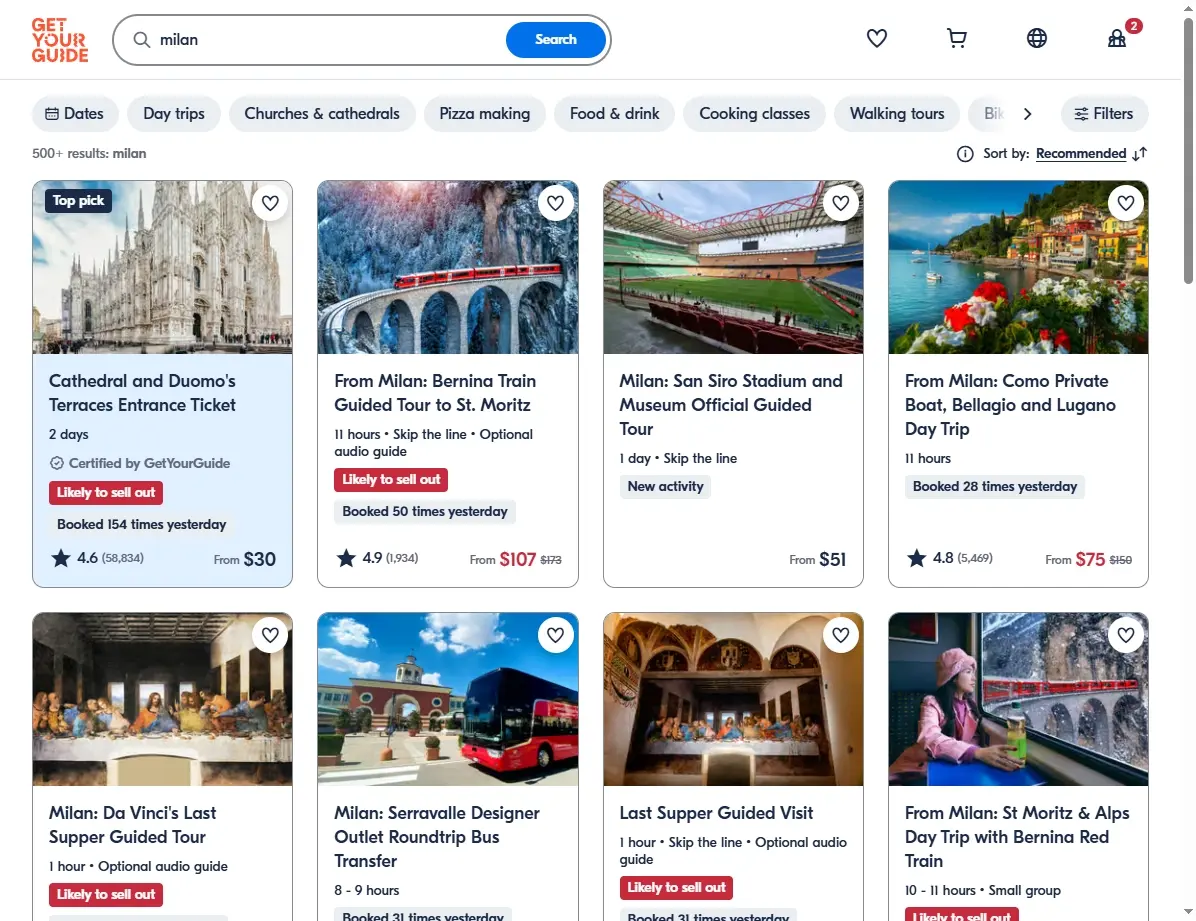
Task: Favorite the Last Supper Guided Visit card
Action: [x=841, y=635]
